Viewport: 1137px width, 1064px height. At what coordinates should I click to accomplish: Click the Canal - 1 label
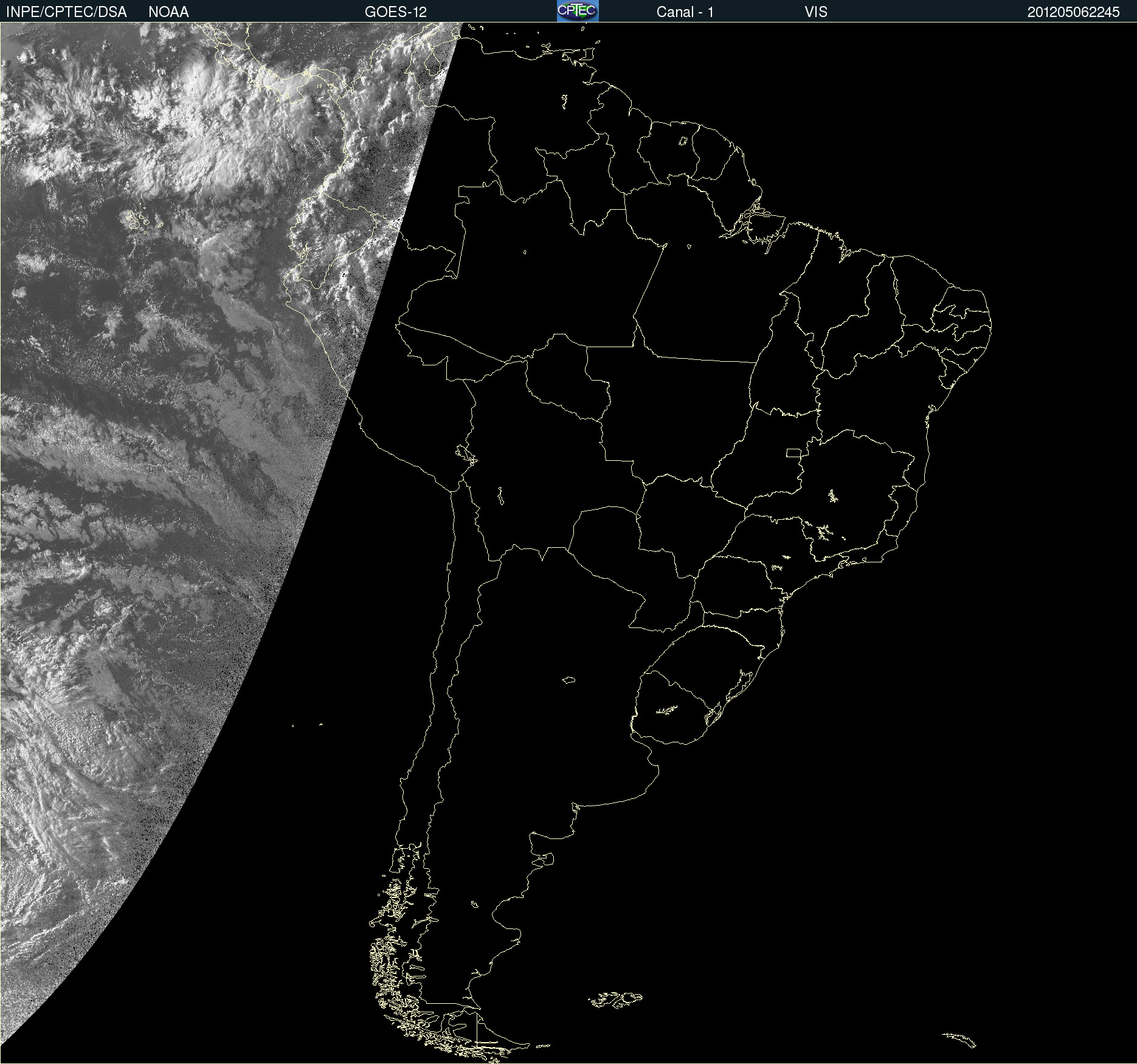coord(685,12)
